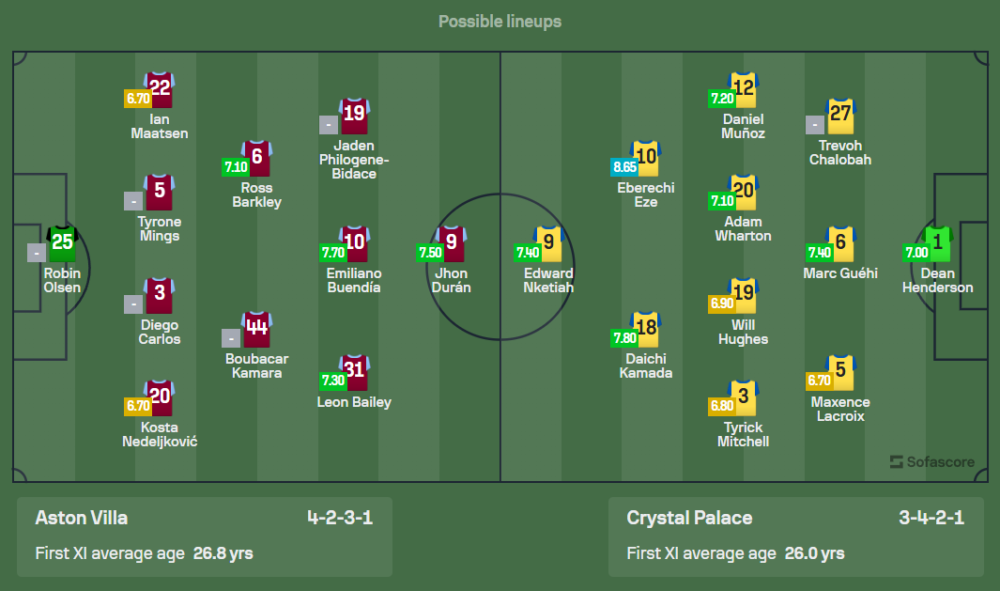Click Boubacar Kamara's number 44 shirt
This screenshot has width=1000, height=591.
[x=257, y=329]
